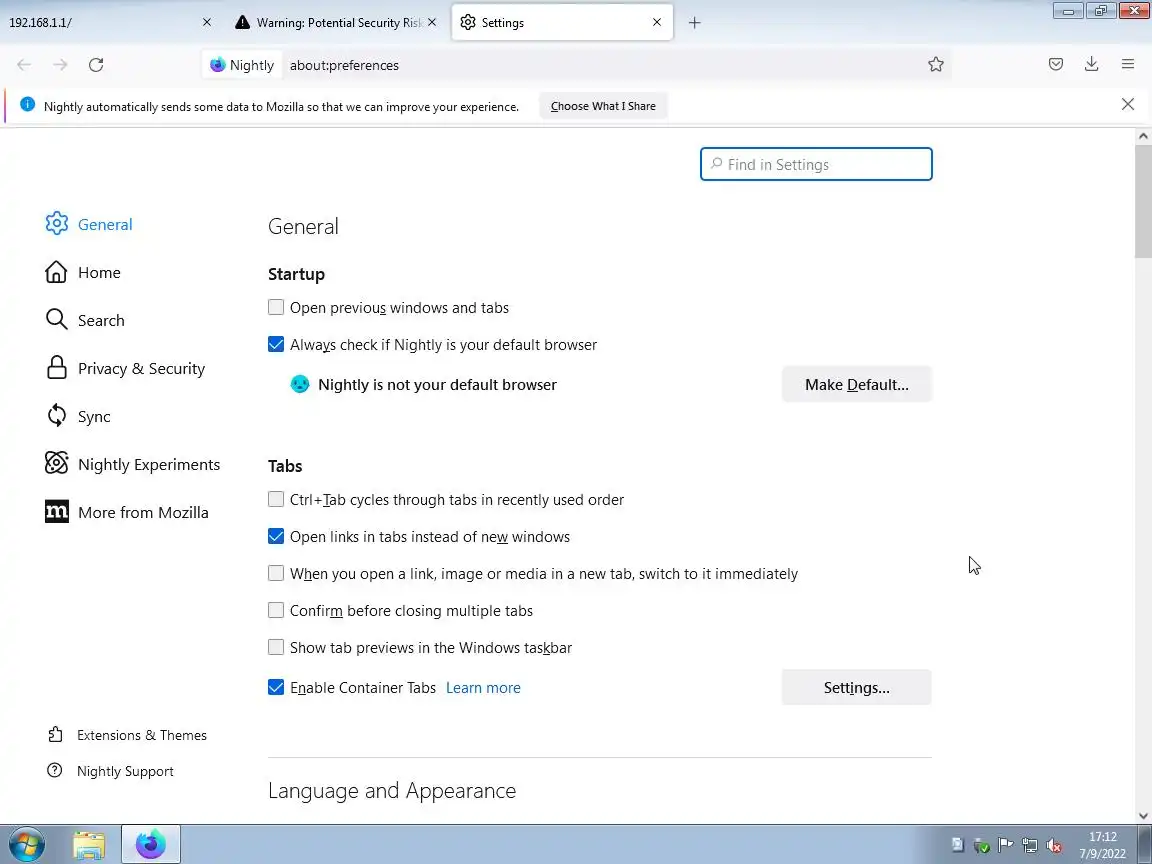Click the taskbar clock showing 17:12
Screen dimensions: 1152x864
tap(1103, 837)
